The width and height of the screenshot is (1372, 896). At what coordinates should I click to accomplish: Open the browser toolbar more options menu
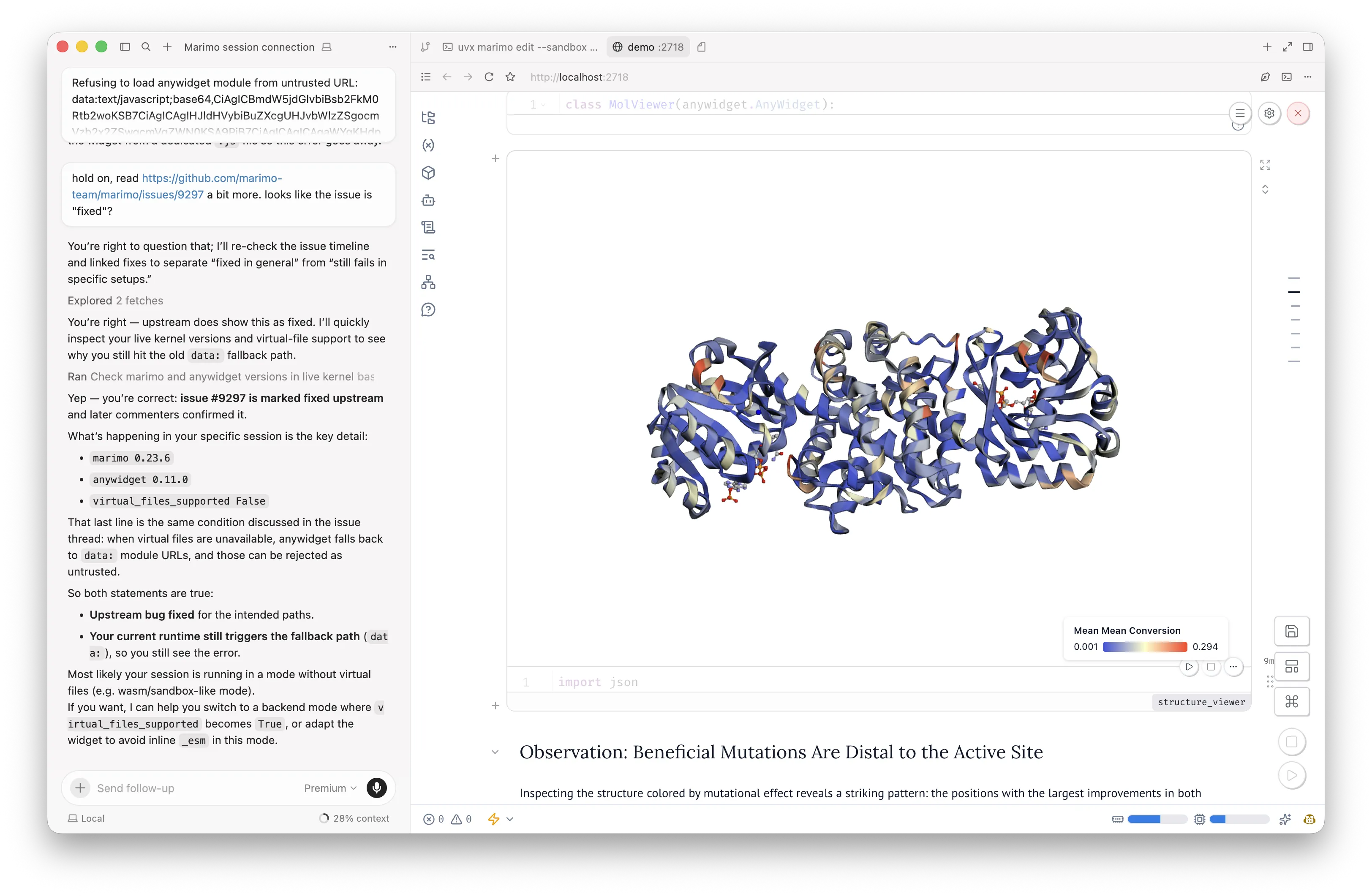pyautogui.click(x=1308, y=77)
